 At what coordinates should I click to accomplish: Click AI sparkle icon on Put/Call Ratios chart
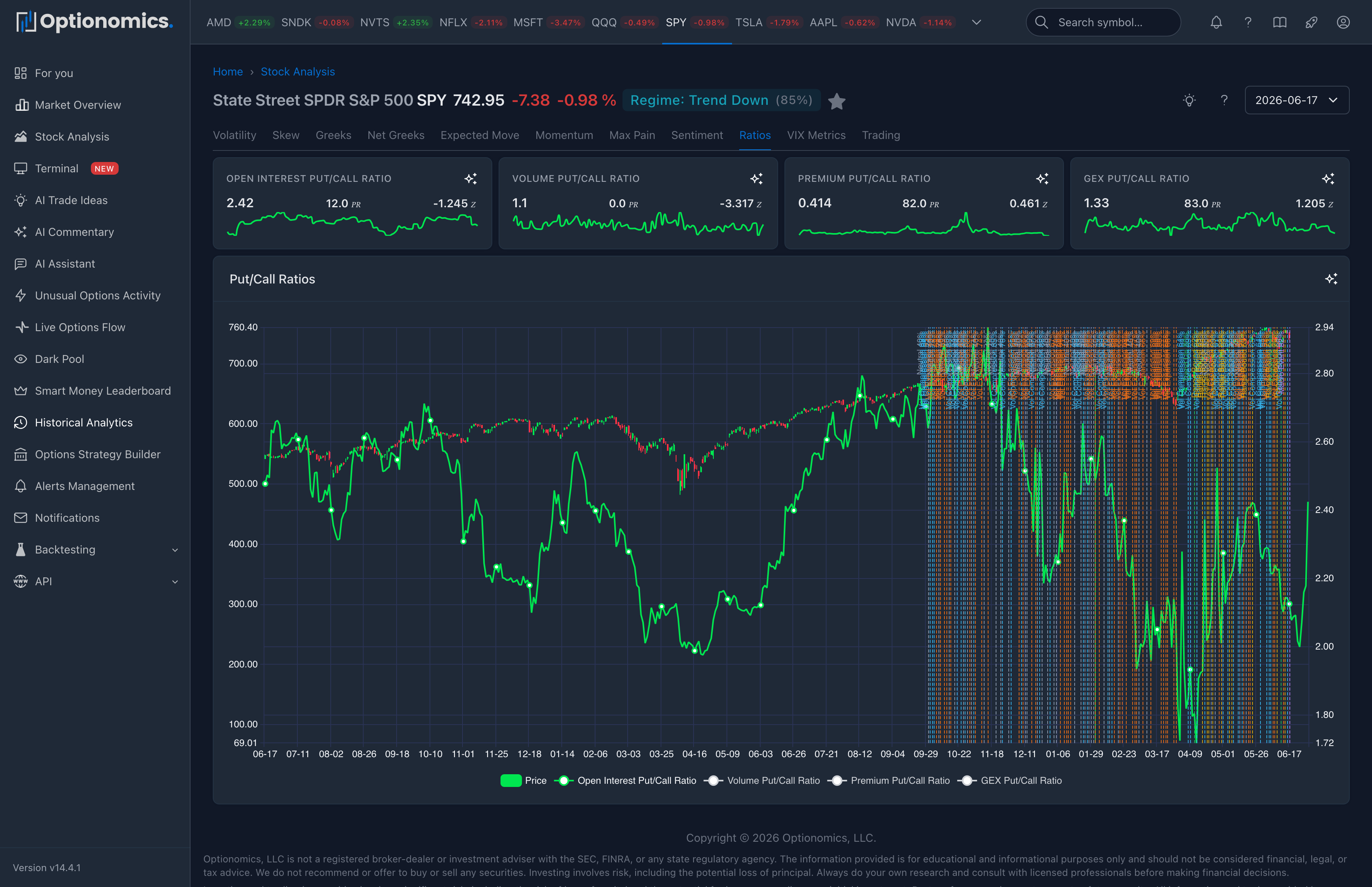[1331, 279]
